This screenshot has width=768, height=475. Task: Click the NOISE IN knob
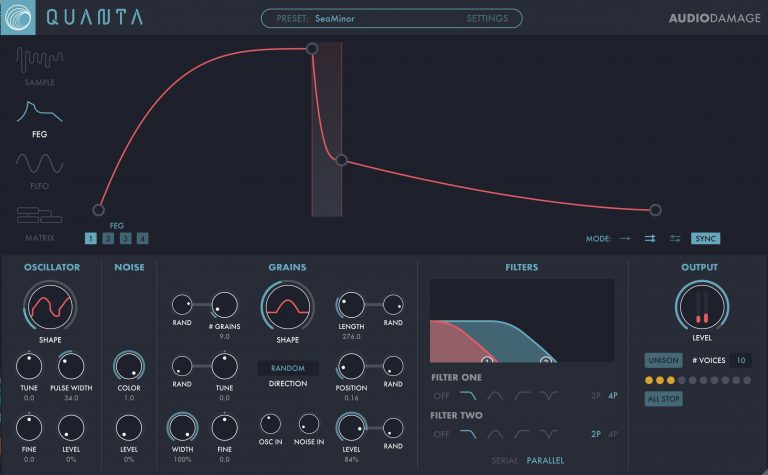click(x=309, y=424)
